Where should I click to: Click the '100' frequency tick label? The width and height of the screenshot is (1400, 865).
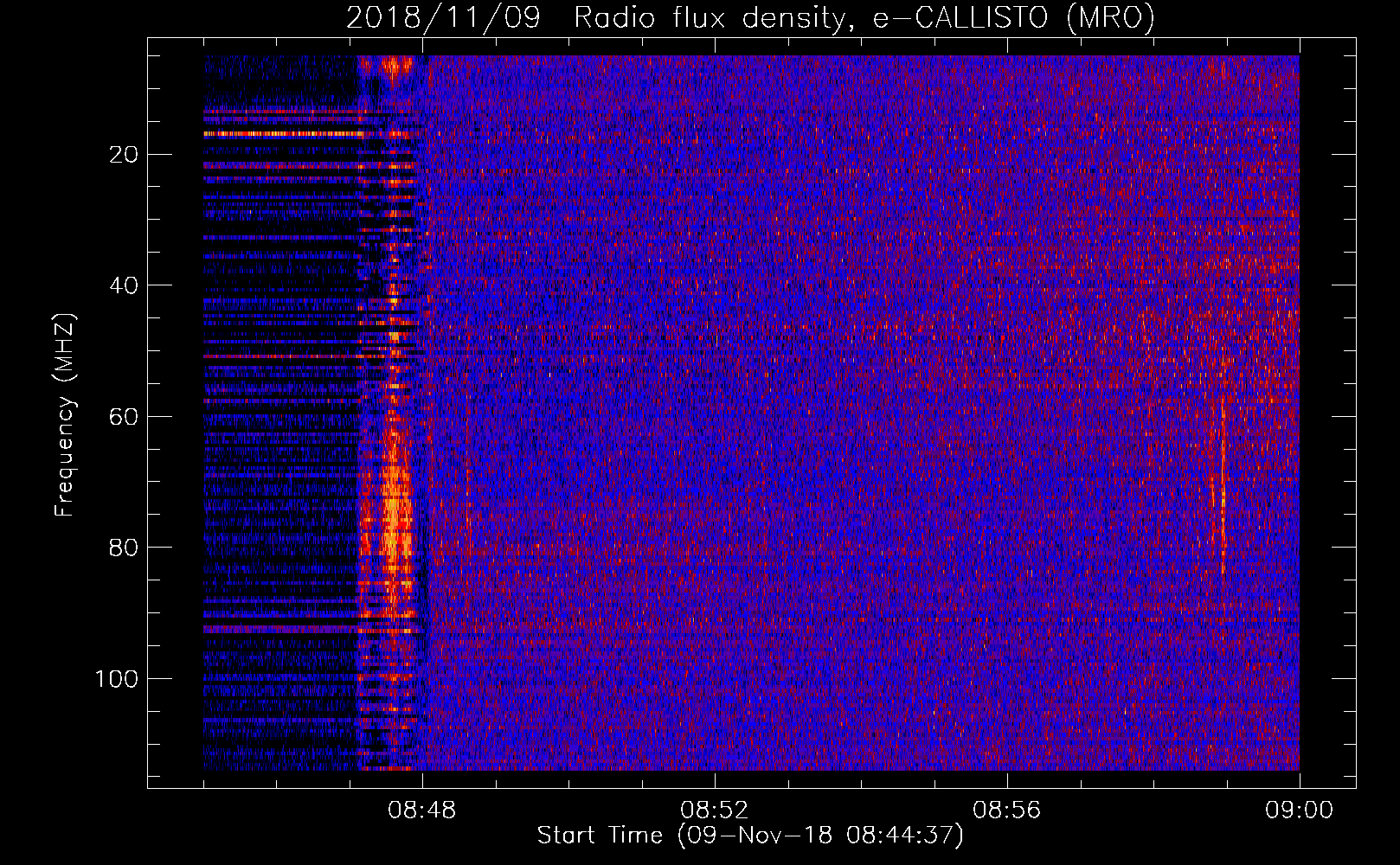(x=117, y=679)
